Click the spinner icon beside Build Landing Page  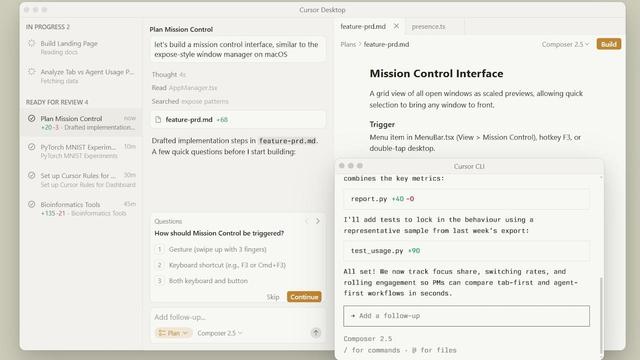click(31, 43)
